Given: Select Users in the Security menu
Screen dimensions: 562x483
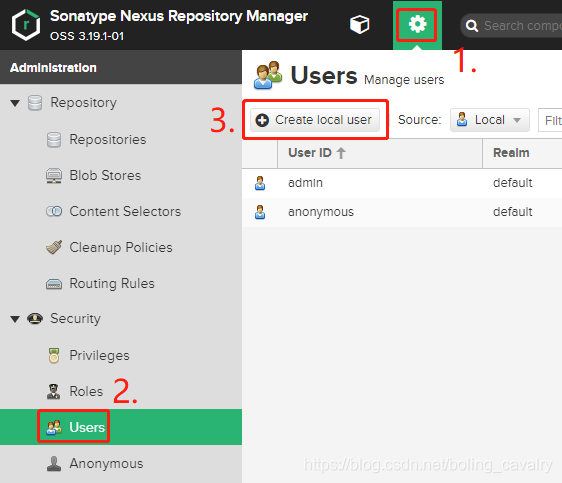Looking at the screenshot, I should [121, 427].
